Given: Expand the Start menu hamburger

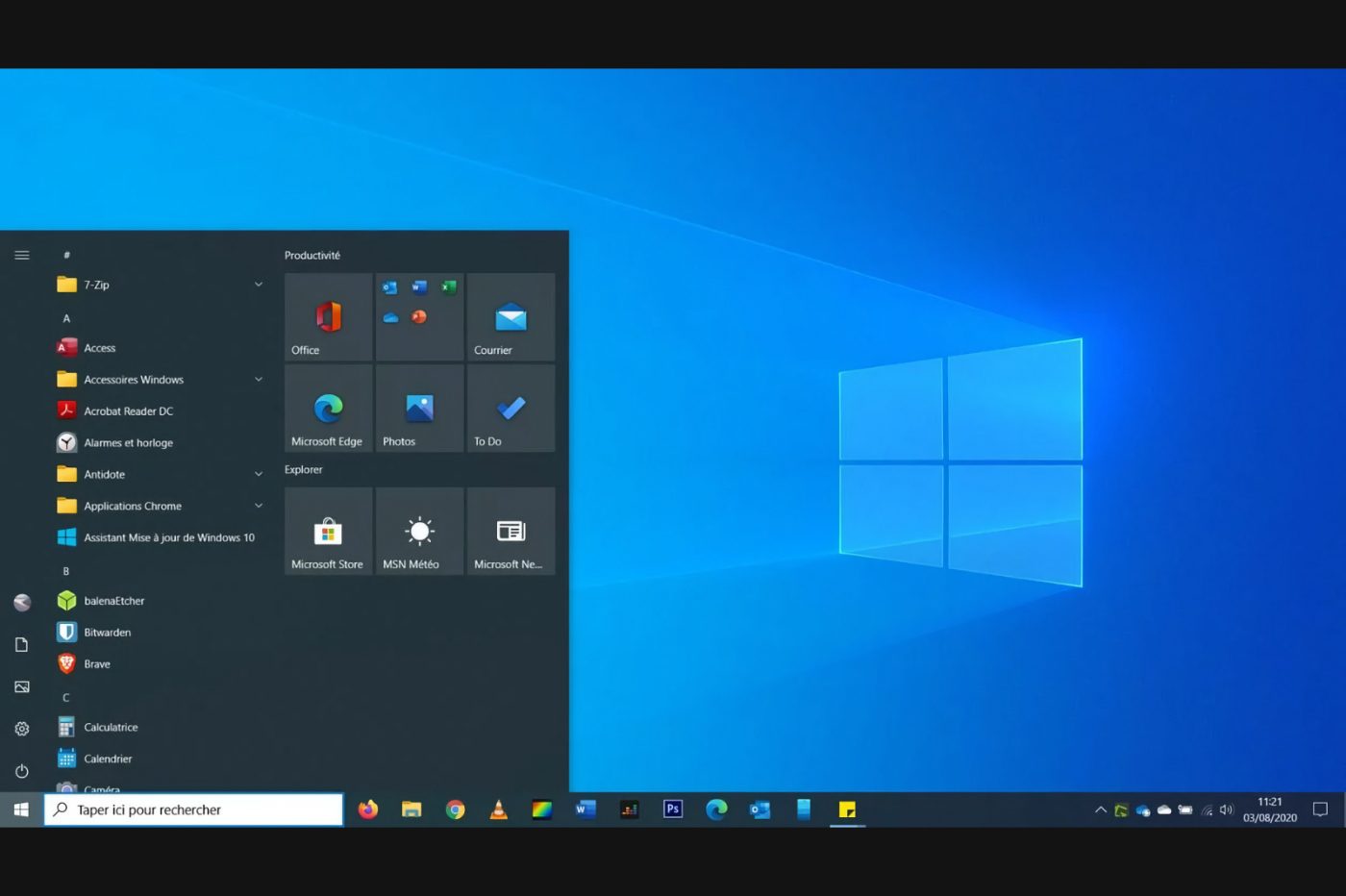Looking at the screenshot, I should click(21, 255).
